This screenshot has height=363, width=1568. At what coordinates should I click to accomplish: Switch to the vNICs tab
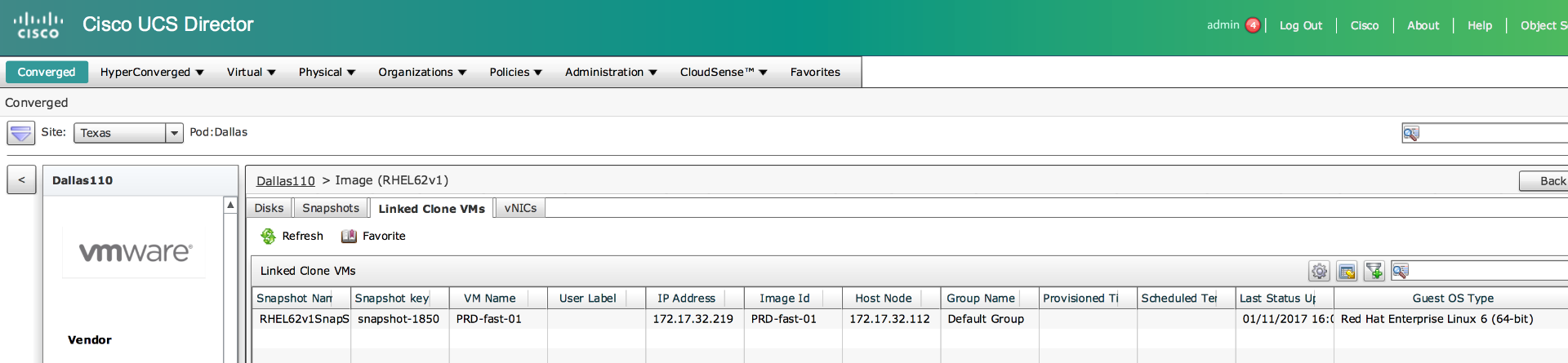tap(520, 208)
